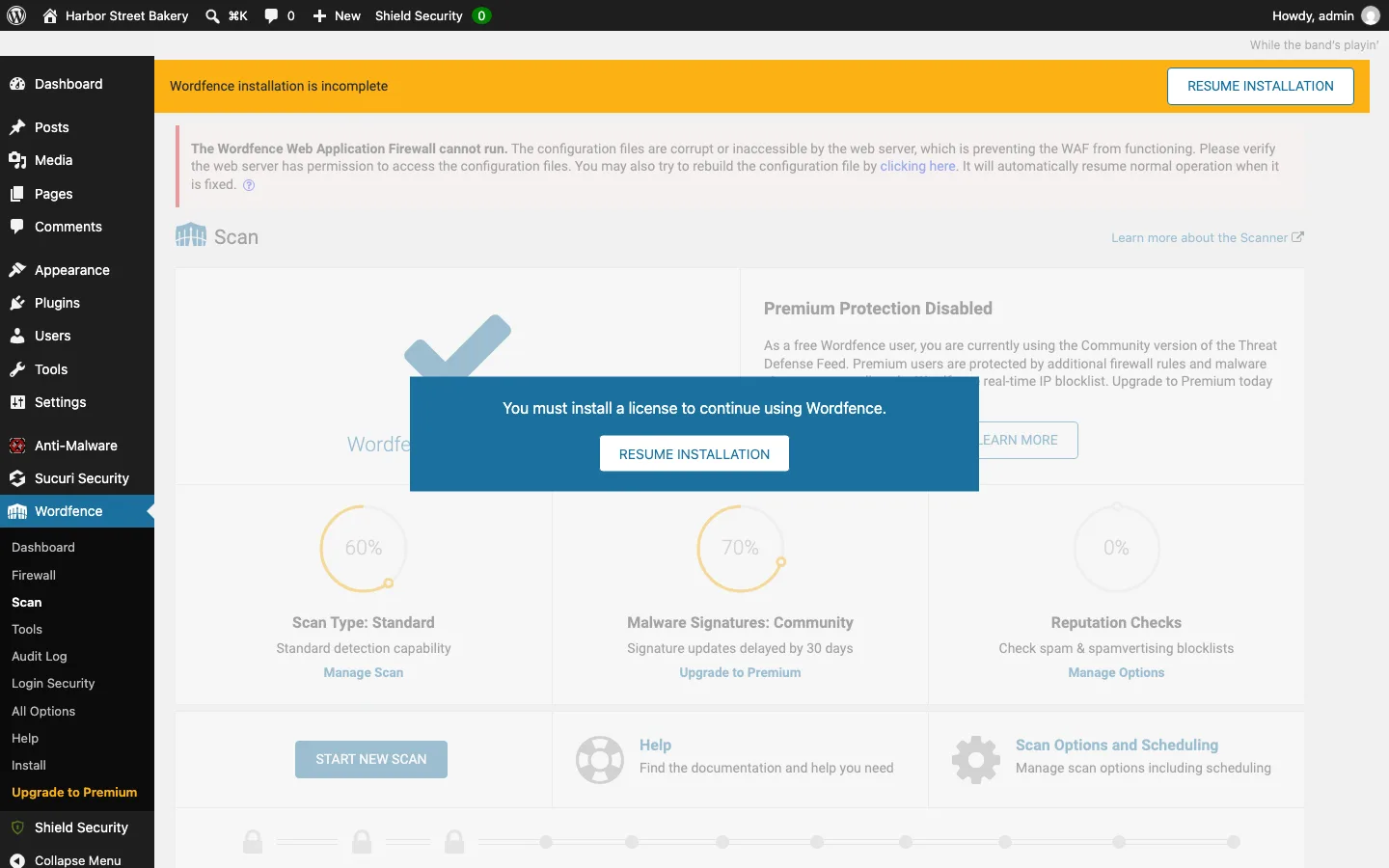Click the Shield Security shield icon in sidebar
The width and height of the screenshot is (1389, 868).
[17, 827]
